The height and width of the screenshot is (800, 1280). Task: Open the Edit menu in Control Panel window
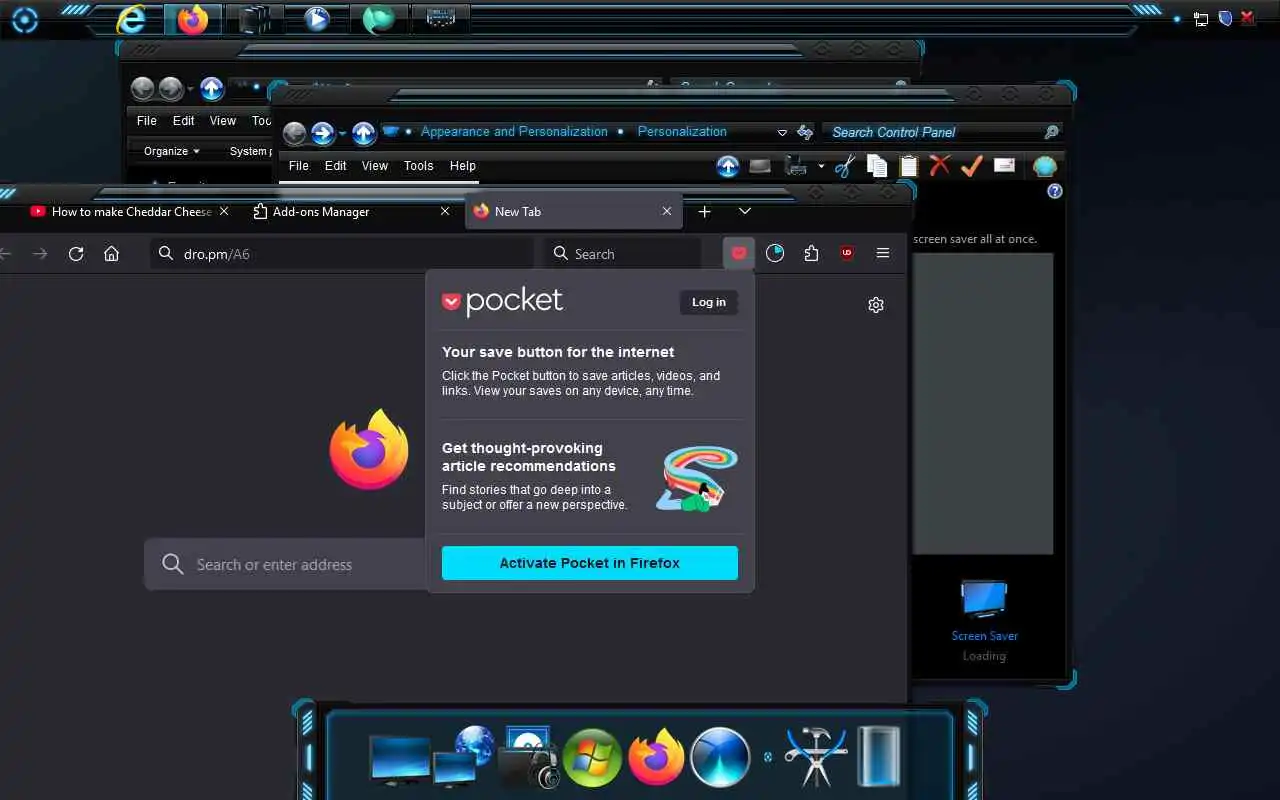336,166
